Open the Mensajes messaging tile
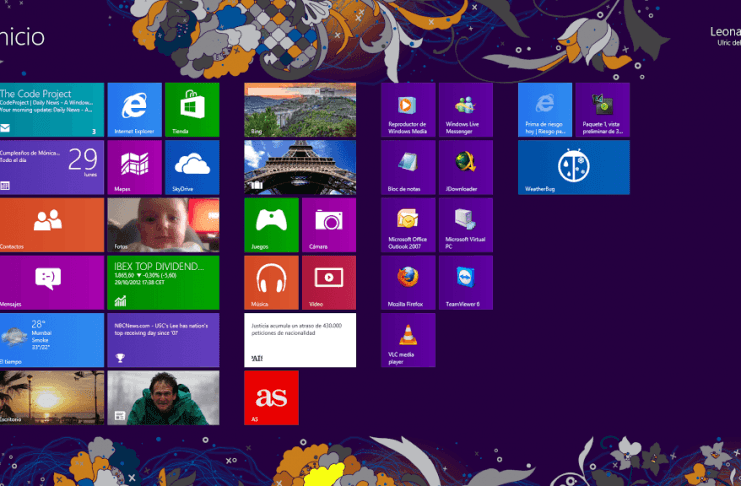 52,283
